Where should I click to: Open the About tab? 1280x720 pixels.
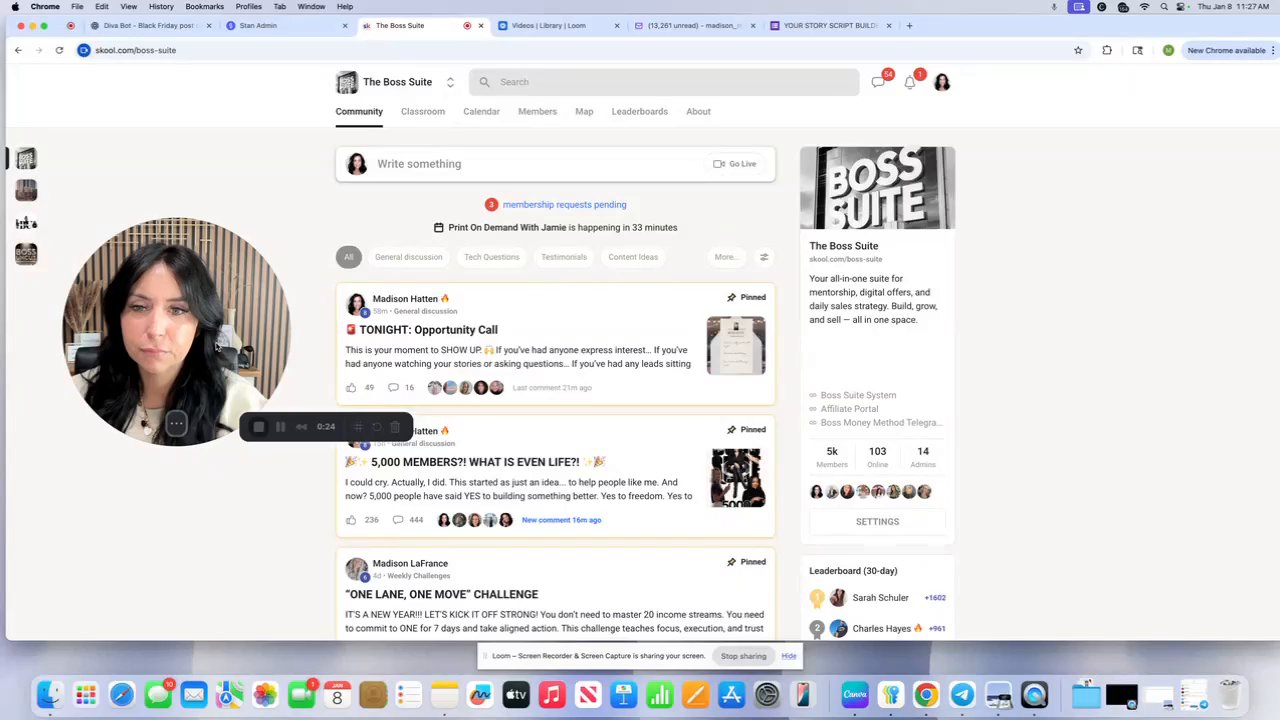click(x=698, y=111)
